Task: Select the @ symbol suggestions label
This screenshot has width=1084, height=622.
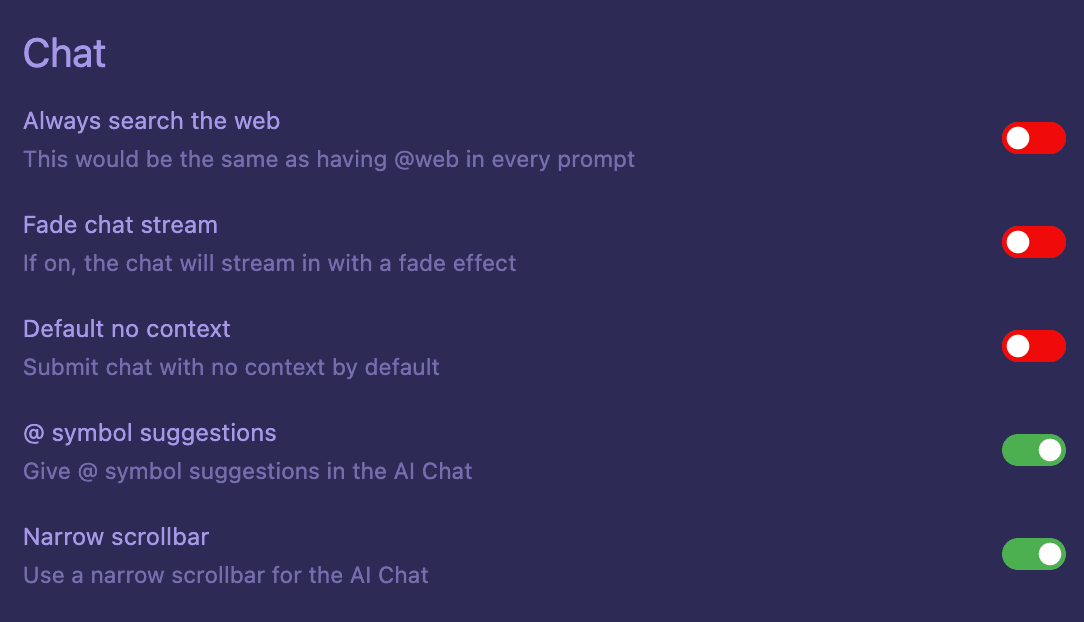Action: click(x=149, y=433)
